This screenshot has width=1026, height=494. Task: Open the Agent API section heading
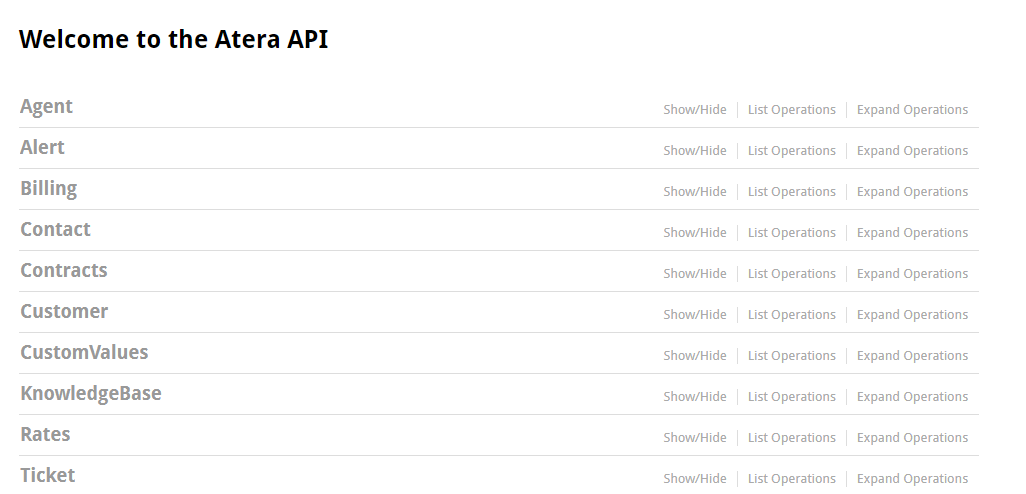(x=46, y=107)
